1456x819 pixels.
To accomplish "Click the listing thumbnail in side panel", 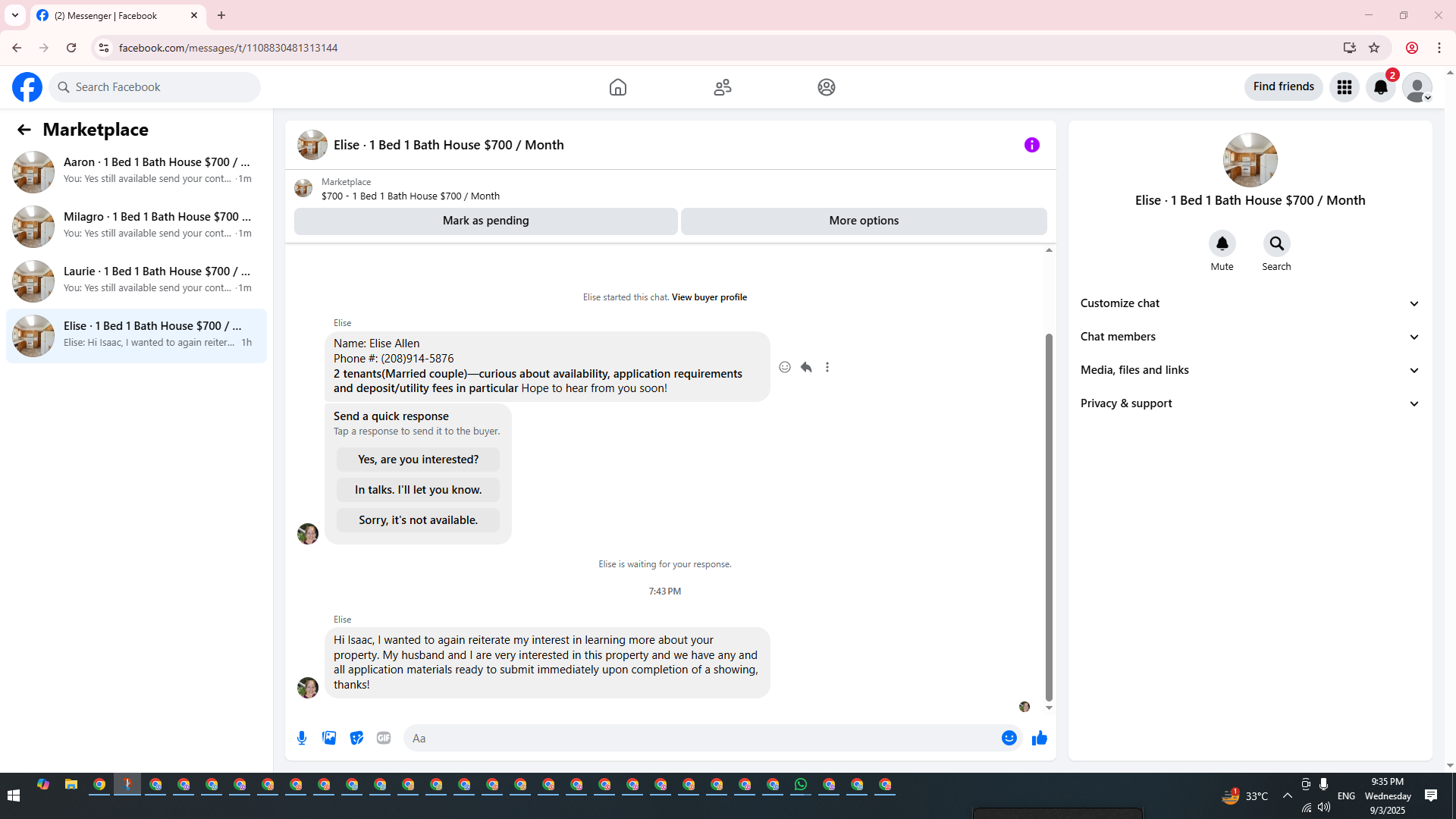I will click(x=1250, y=160).
